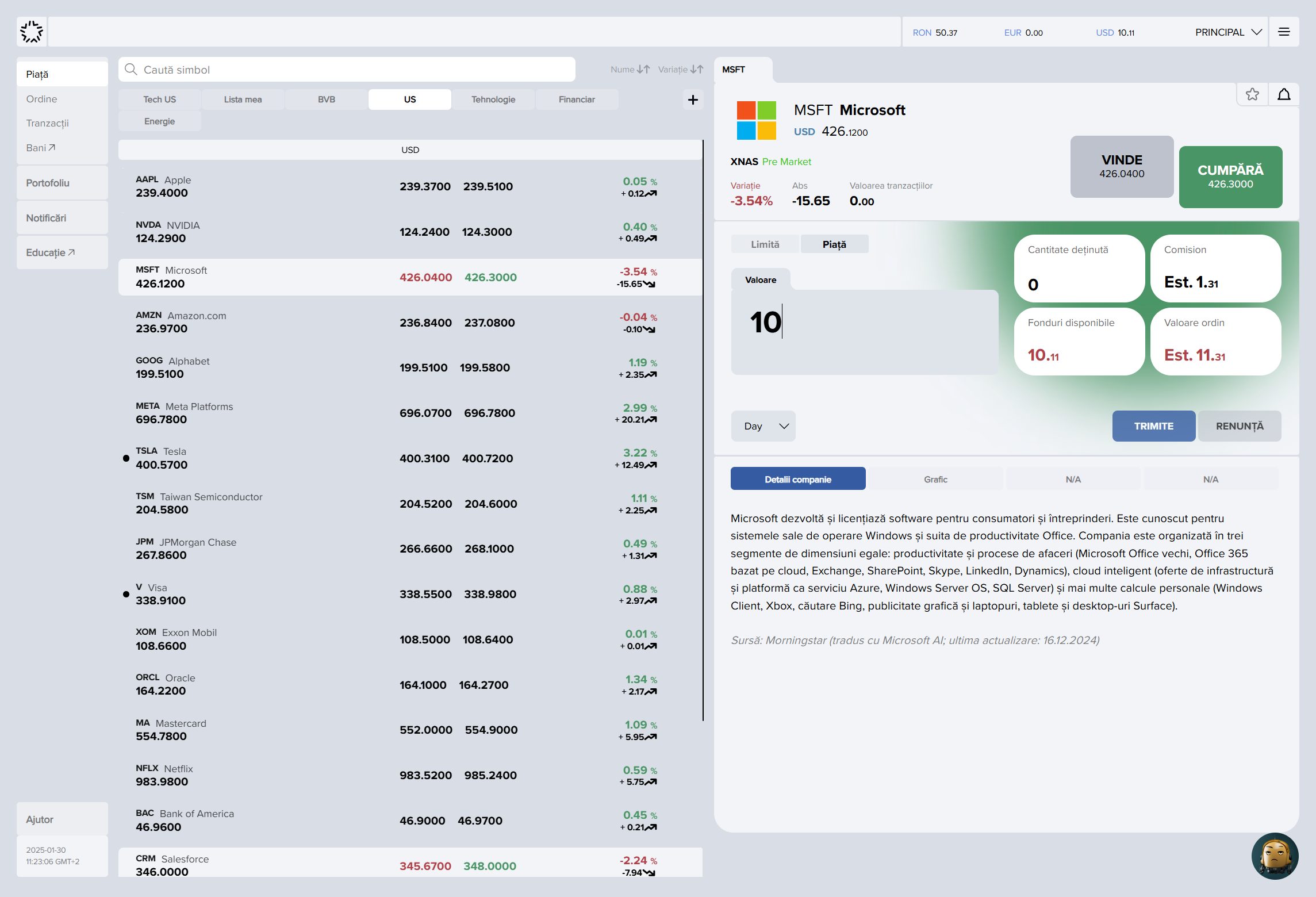Select the AMZN Amazon.com row
Screen dimensions: 1316x897
410,322
